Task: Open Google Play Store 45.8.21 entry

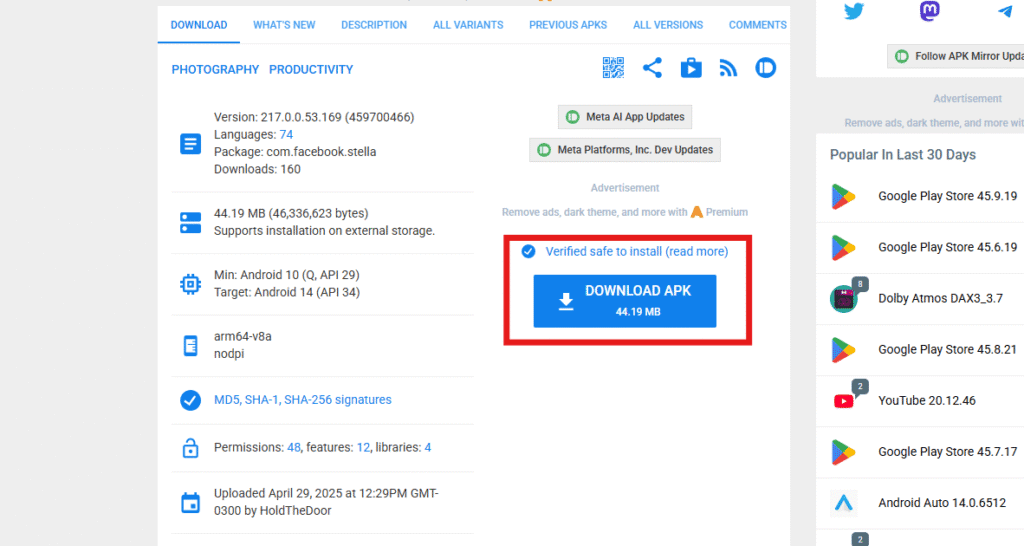Action: point(947,349)
